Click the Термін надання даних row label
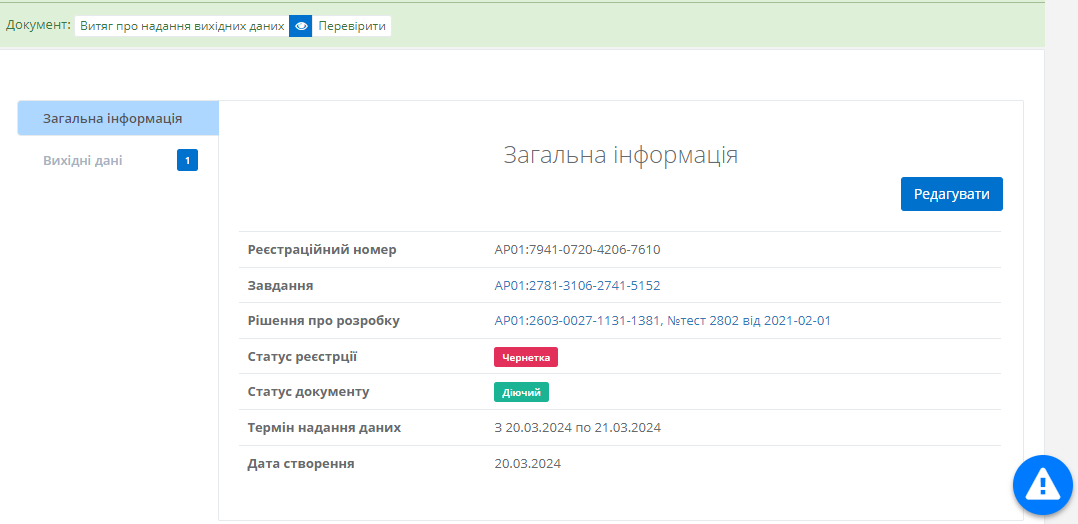 pos(324,427)
